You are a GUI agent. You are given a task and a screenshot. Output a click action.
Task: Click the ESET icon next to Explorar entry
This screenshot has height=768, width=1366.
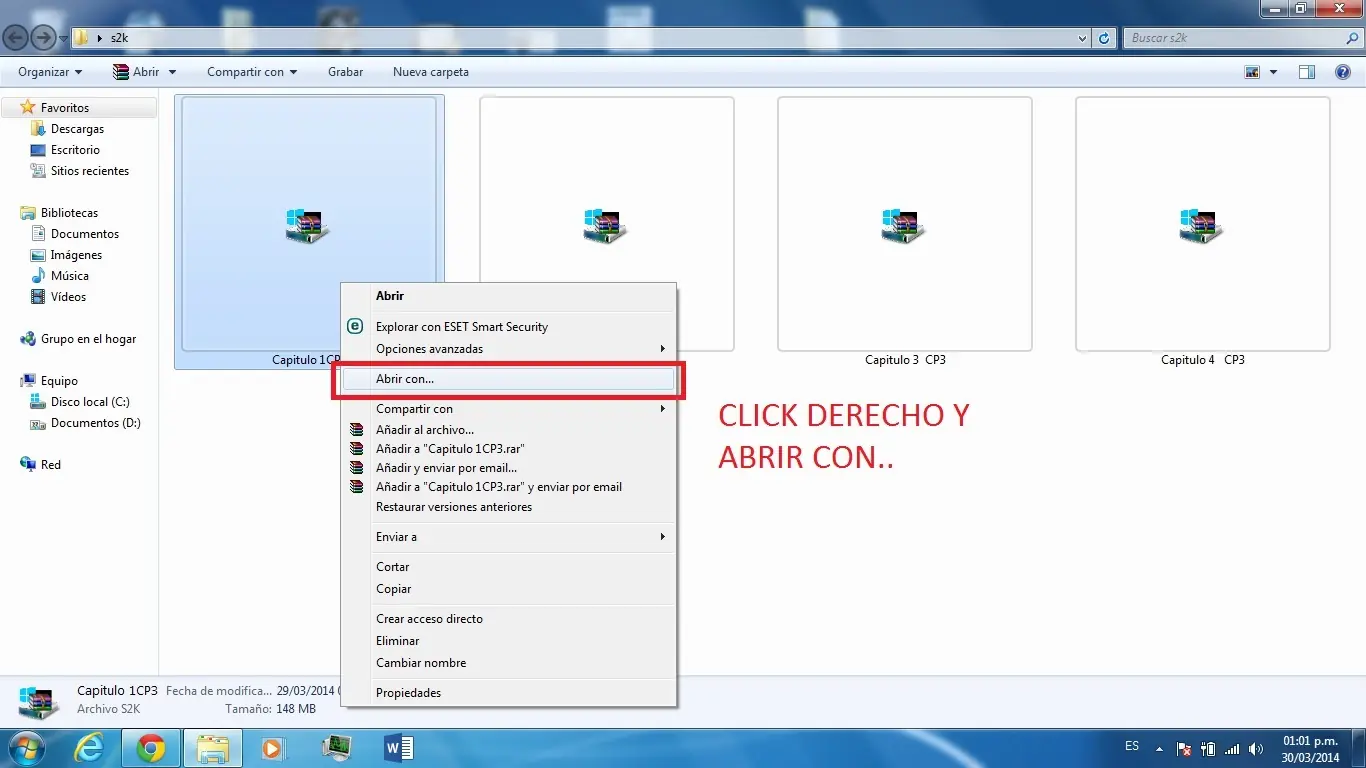(x=354, y=326)
